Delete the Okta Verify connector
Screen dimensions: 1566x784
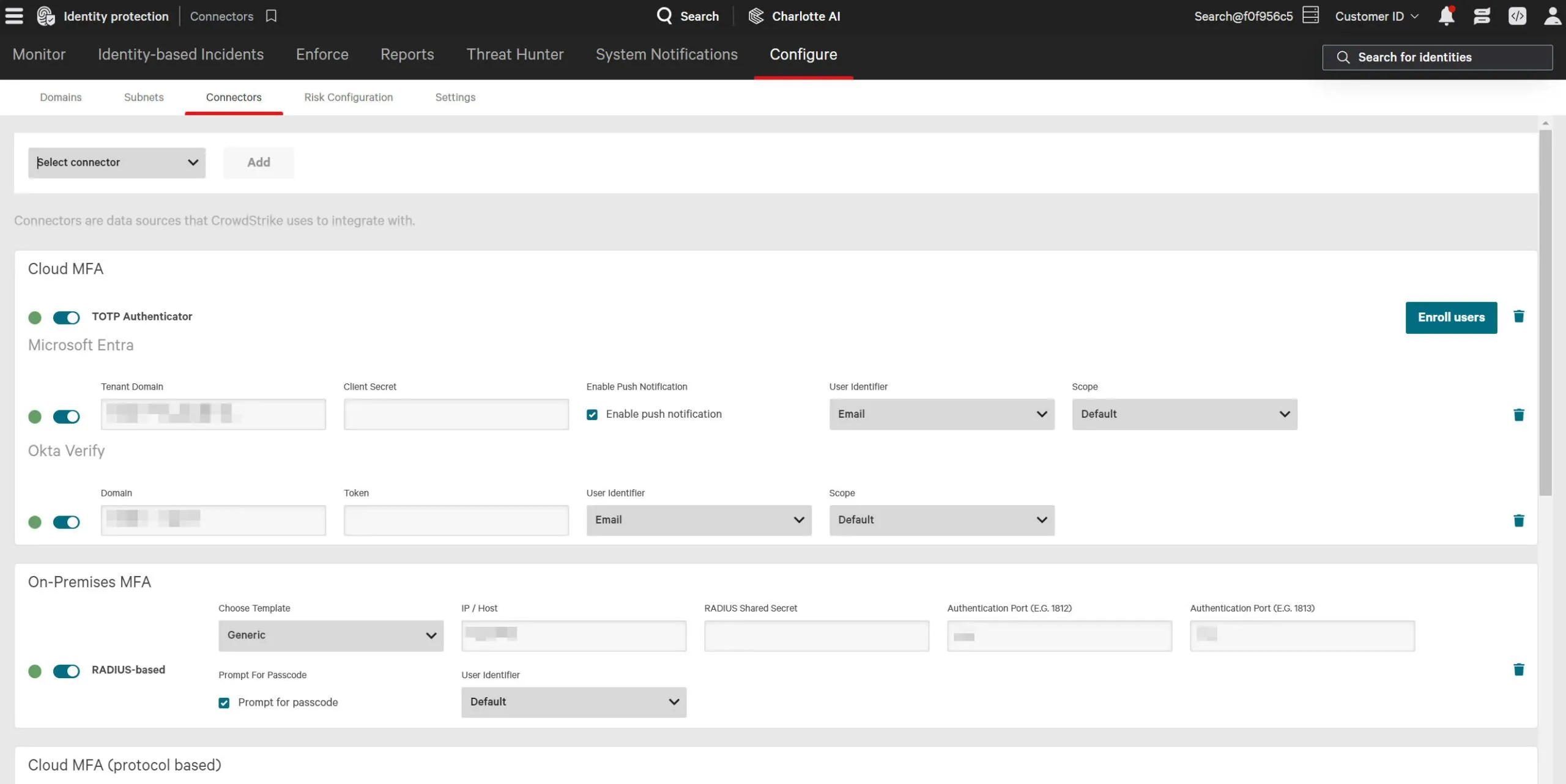click(x=1518, y=520)
